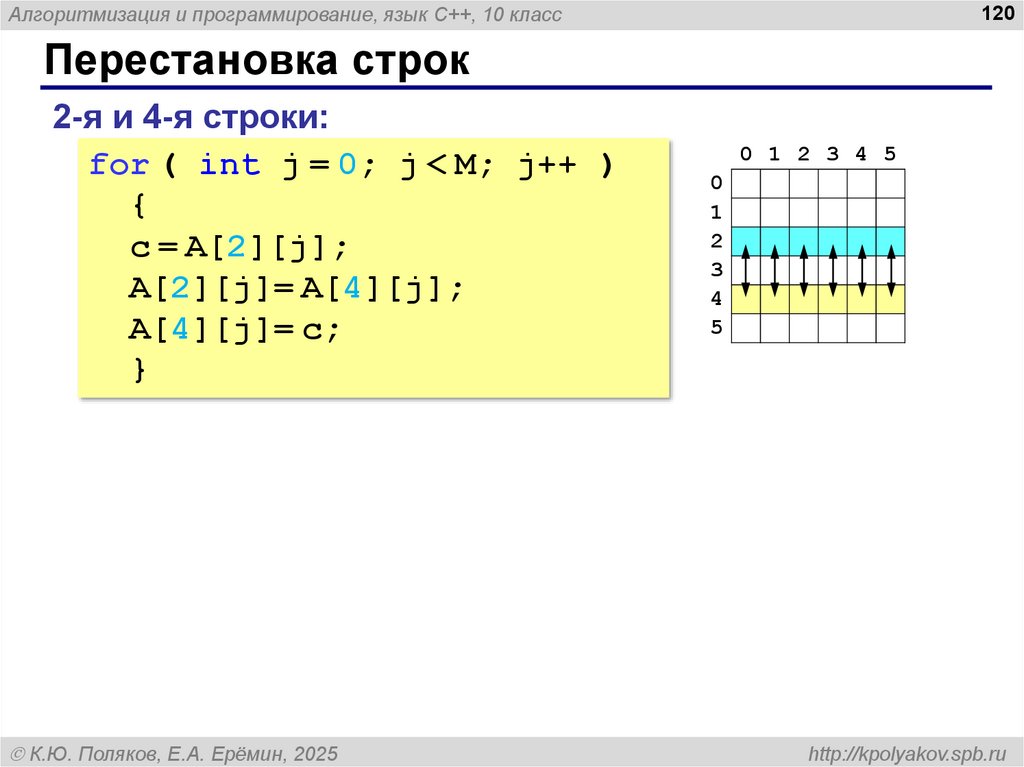Click the header text "Алгоритмизация и программирование, язык C++, 10 класс"
This screenshot has width=1024, height=767.
[x=285, y=14]
